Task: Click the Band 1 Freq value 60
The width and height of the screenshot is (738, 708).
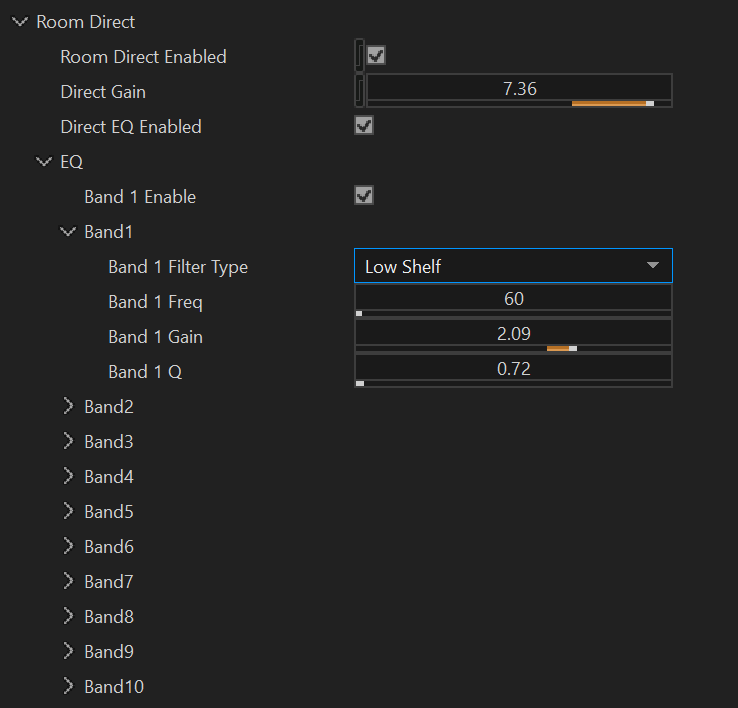Action: 513,298
